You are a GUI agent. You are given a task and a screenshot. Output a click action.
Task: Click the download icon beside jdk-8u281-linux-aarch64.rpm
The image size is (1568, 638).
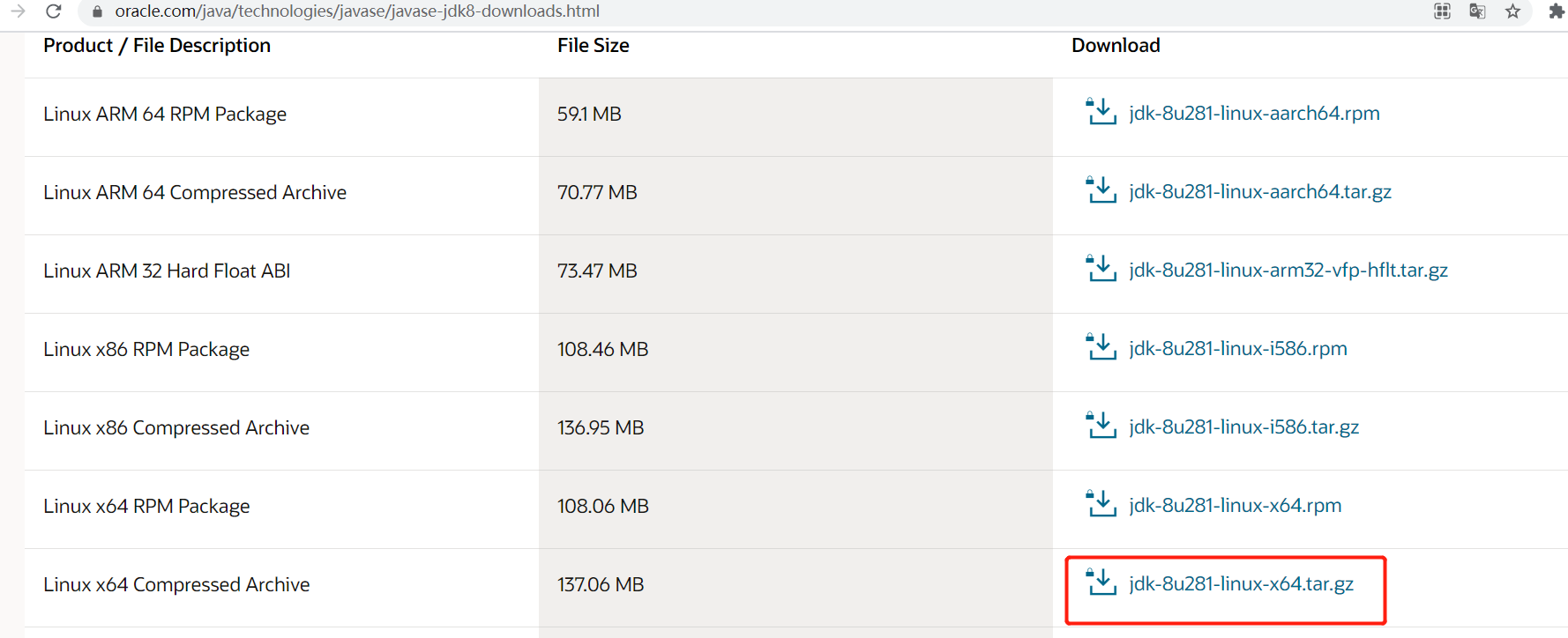tap(1101, 112)
